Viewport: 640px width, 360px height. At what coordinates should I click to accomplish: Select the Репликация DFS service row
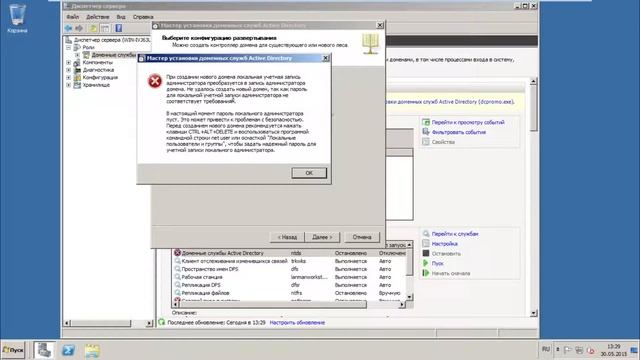(x=289, y=285)
